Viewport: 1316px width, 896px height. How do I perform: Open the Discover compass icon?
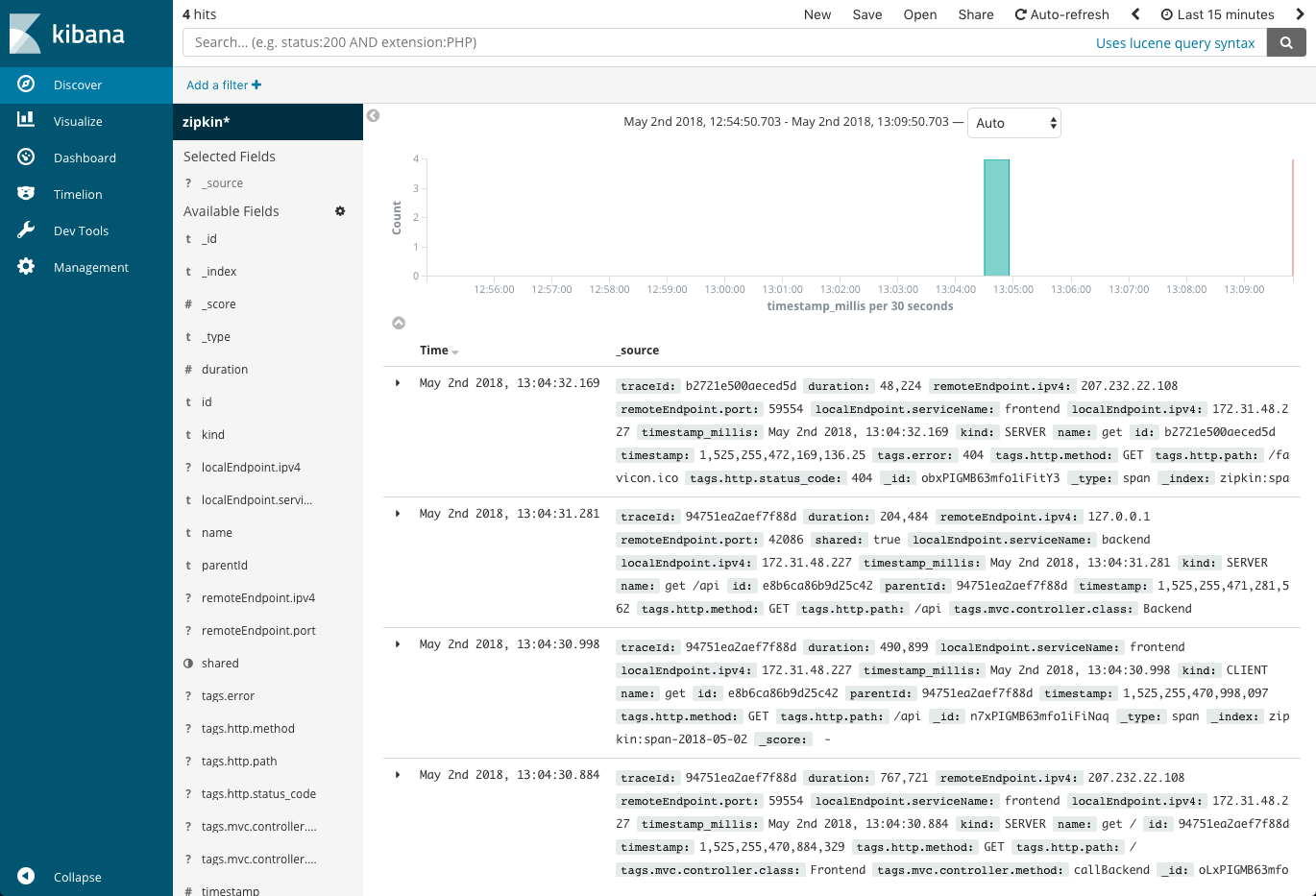pyautogui.click(x=26, y=85)
